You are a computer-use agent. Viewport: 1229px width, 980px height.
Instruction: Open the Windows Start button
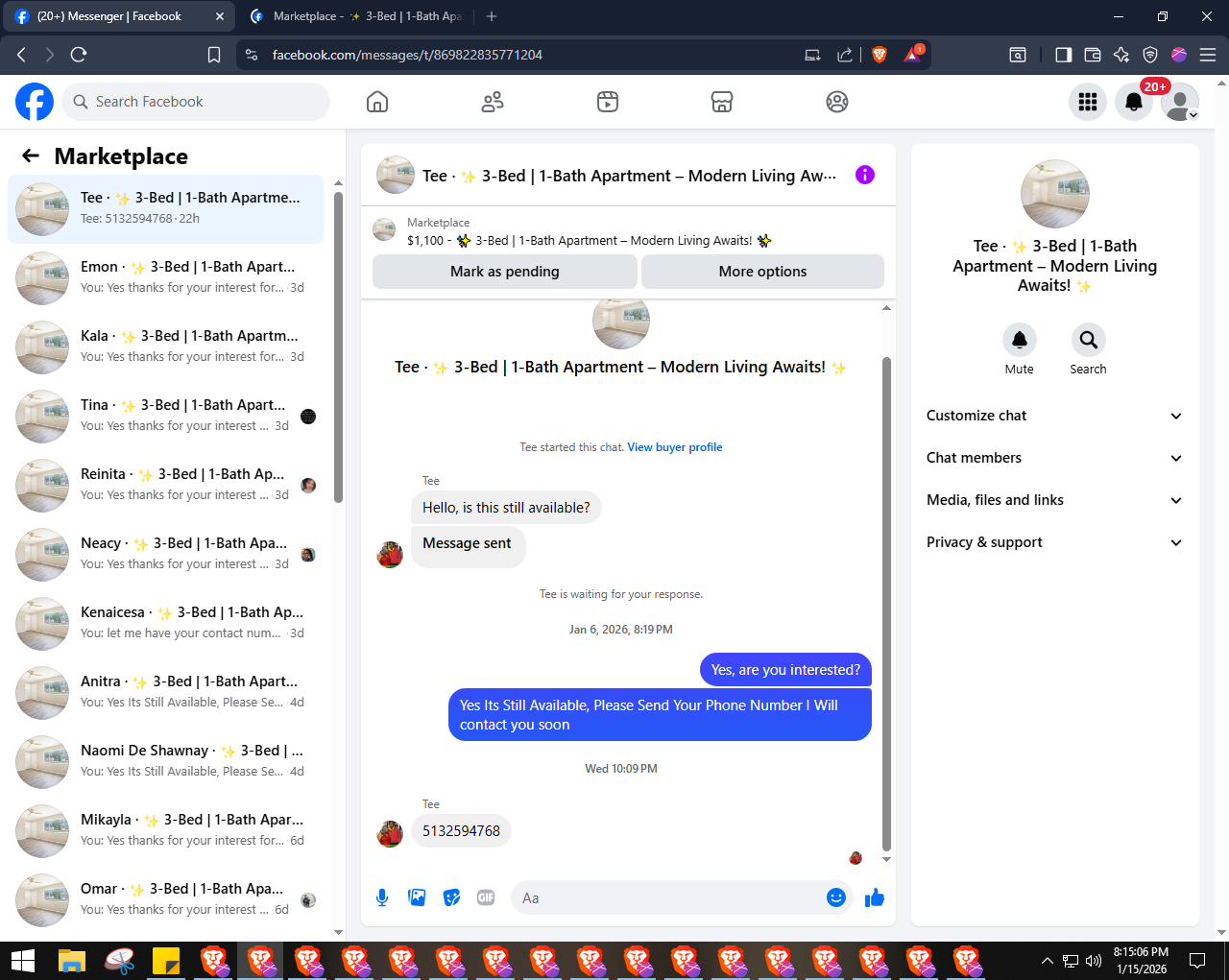23,961
